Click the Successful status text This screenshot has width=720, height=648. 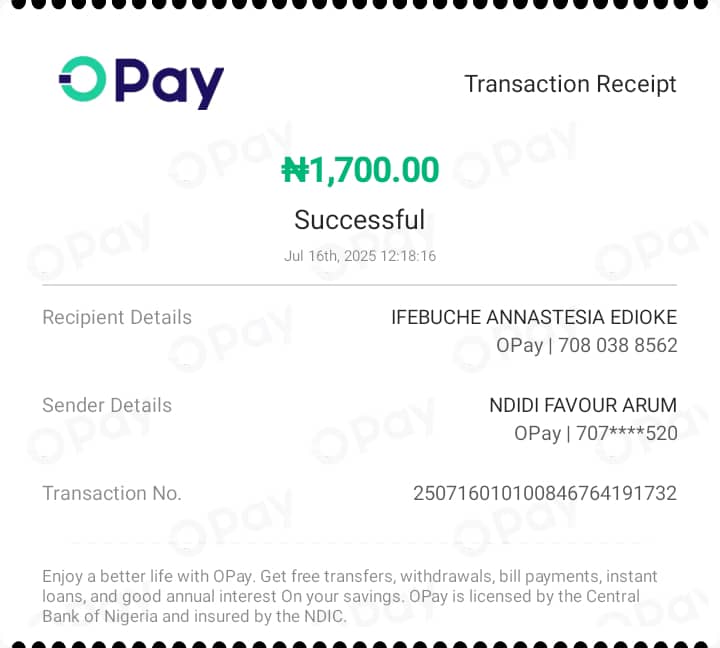[x=360, y=220]
